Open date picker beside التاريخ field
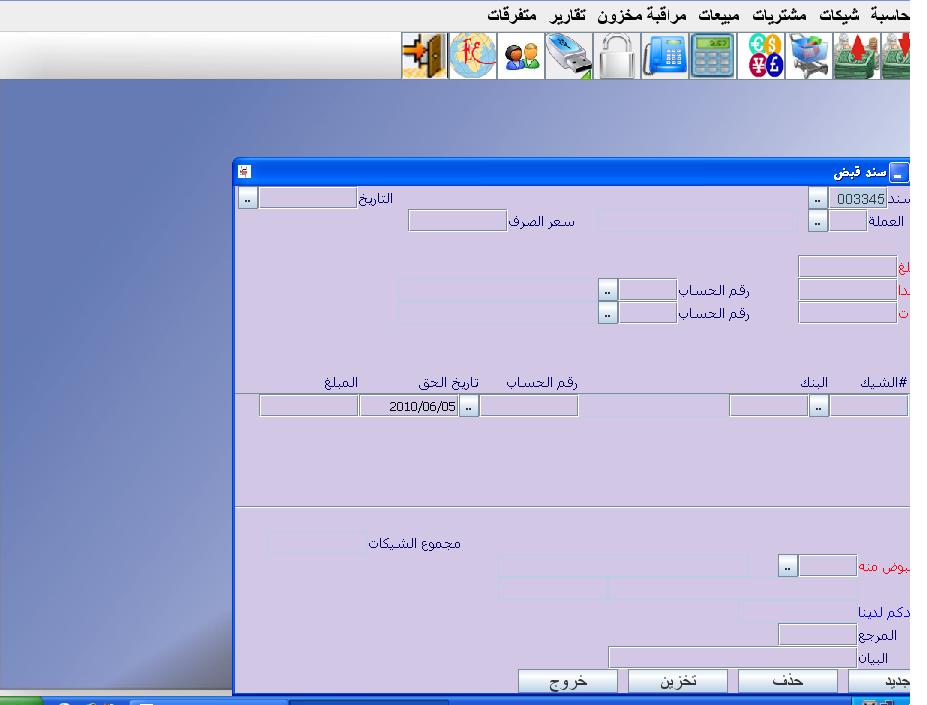Viewport: 927px width, 705px height. [247, 198]
